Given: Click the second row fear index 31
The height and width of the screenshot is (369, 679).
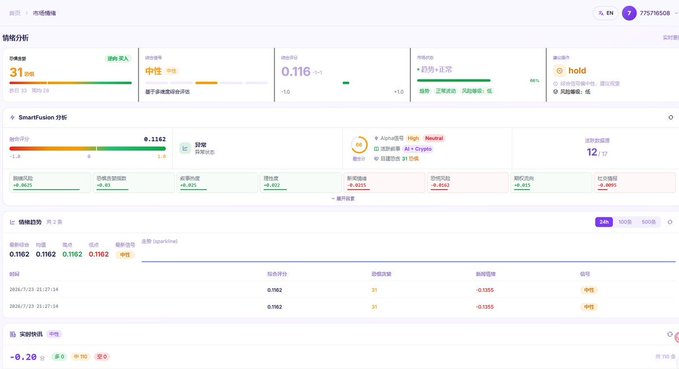Looking at the screenshot, I should click(x=374, y=307).
